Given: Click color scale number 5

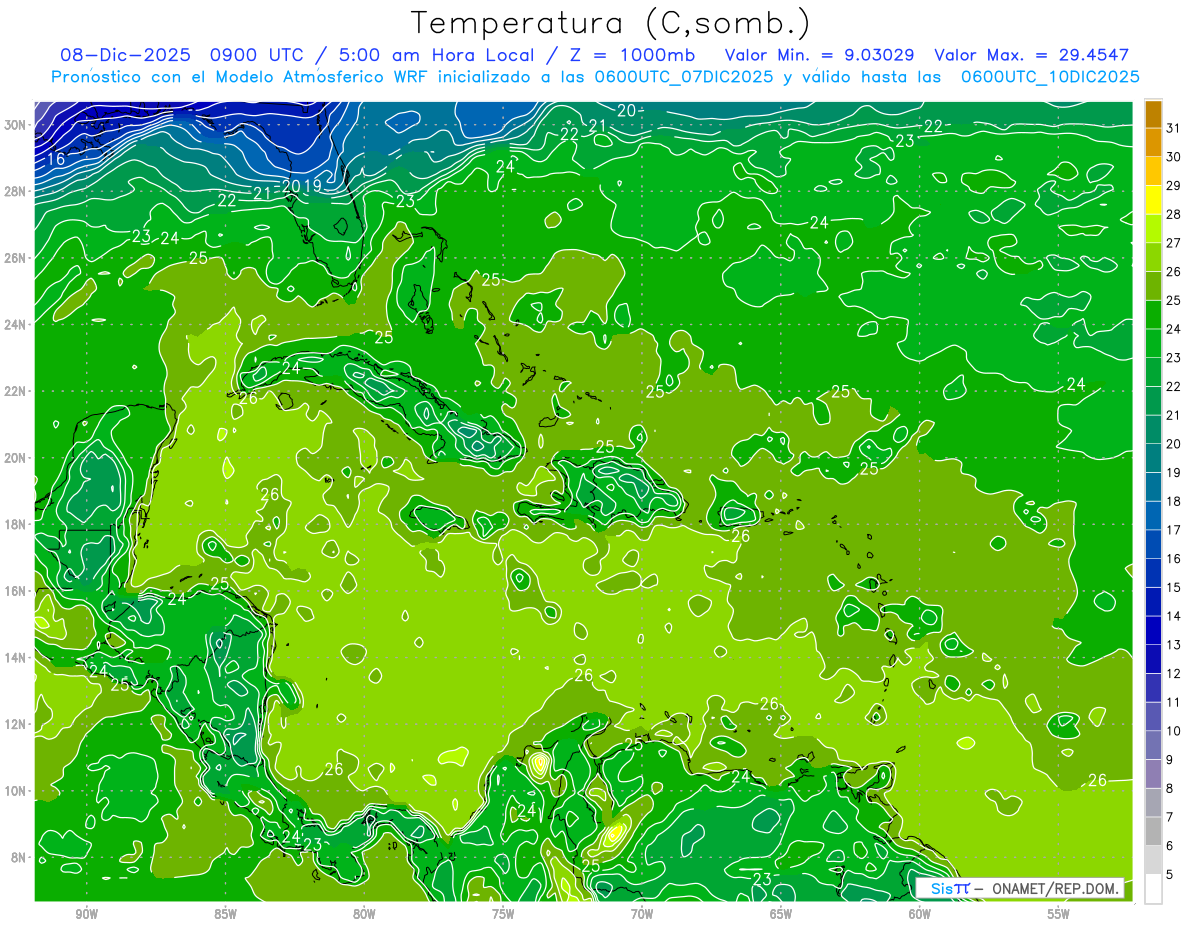Looking at the screenshot, I should click(1171, 874).
